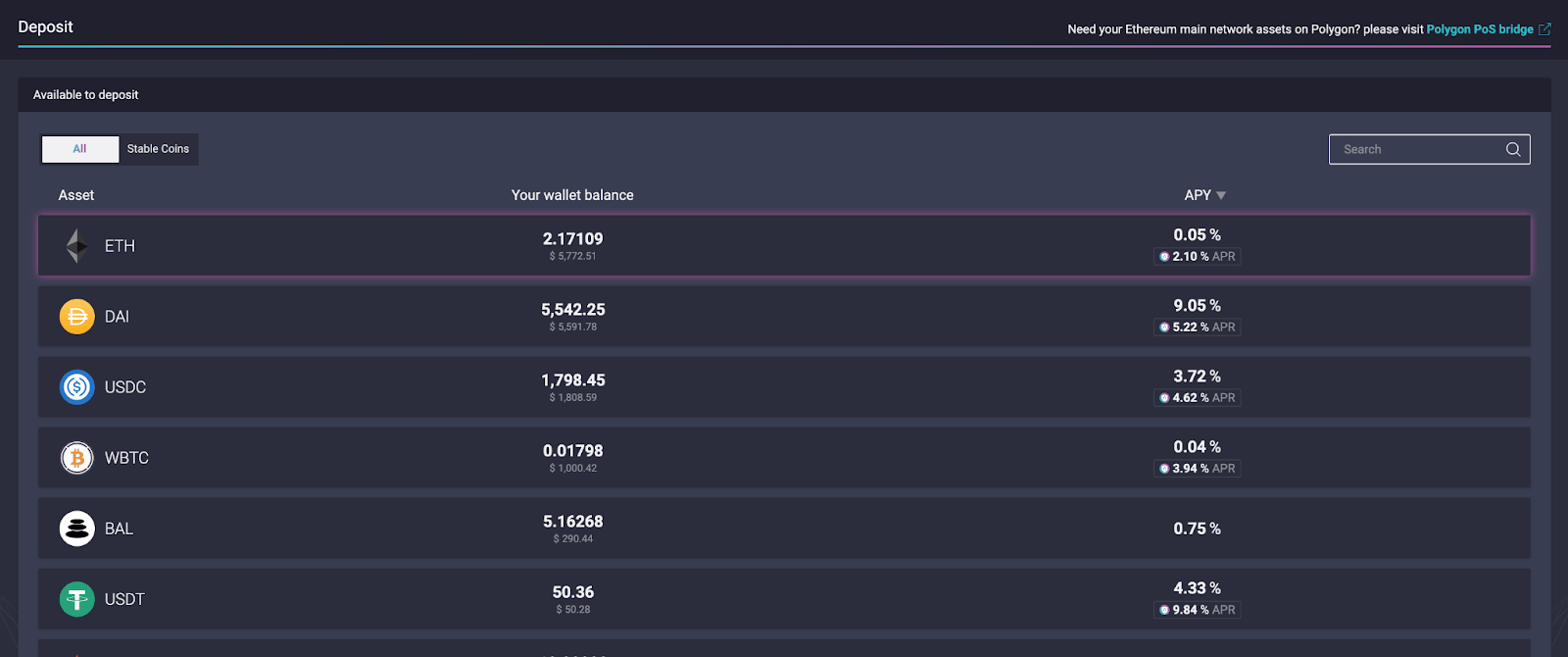The width and height of the screenshot is (1568, 657).
Task: Click the USDC dollar value $ 1,808.59
Action: [x=573, y=397]
